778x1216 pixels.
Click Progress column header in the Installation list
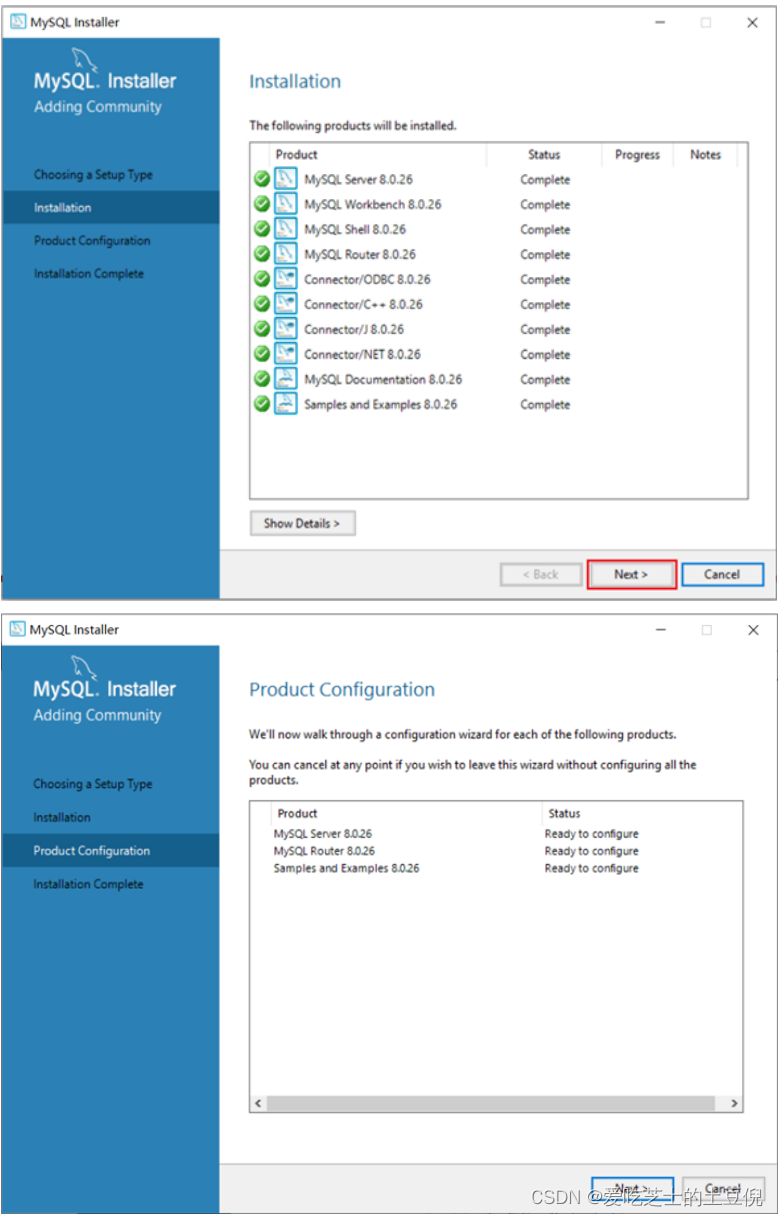coord(637,155)
